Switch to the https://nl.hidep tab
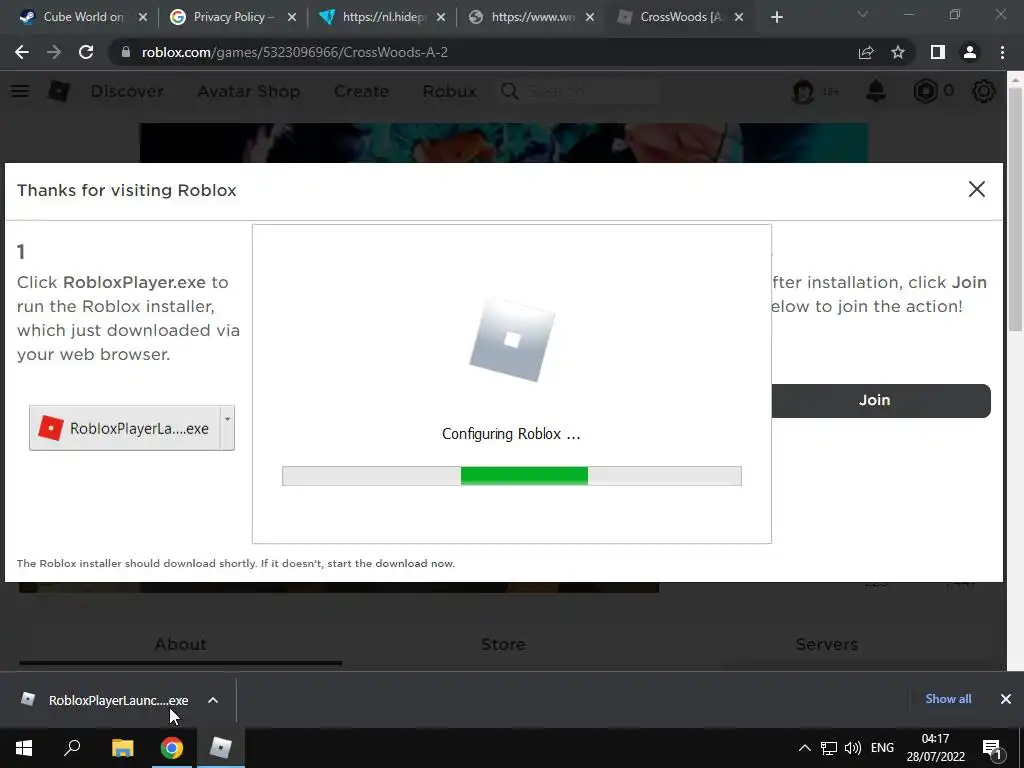 382,17
